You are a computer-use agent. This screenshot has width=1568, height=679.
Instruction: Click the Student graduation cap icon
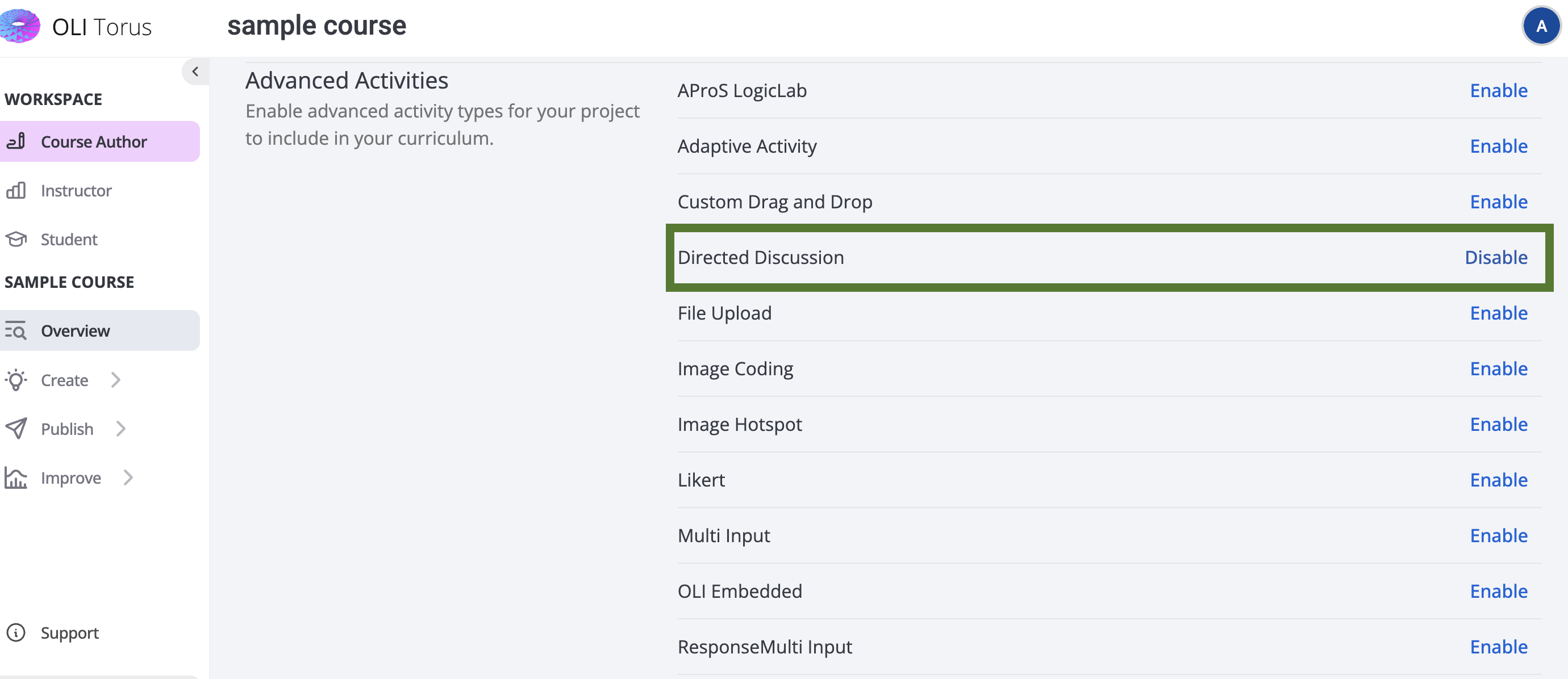tap(16, 239)
